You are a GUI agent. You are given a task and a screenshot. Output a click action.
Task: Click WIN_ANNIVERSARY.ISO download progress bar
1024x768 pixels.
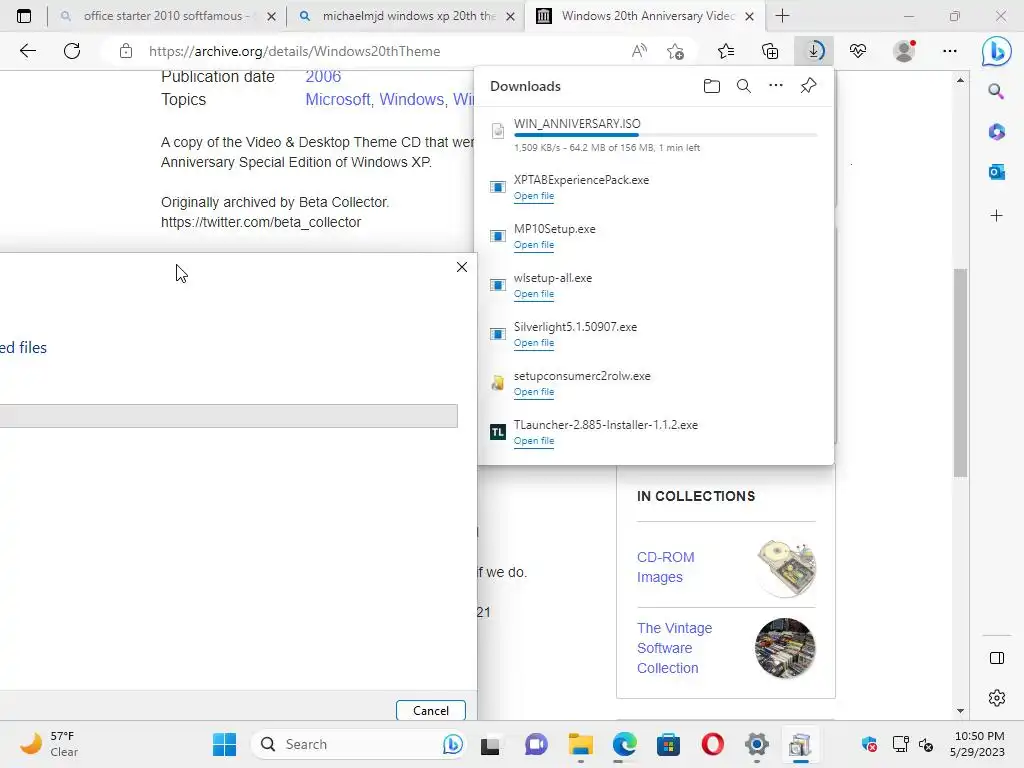coord(665,135)
